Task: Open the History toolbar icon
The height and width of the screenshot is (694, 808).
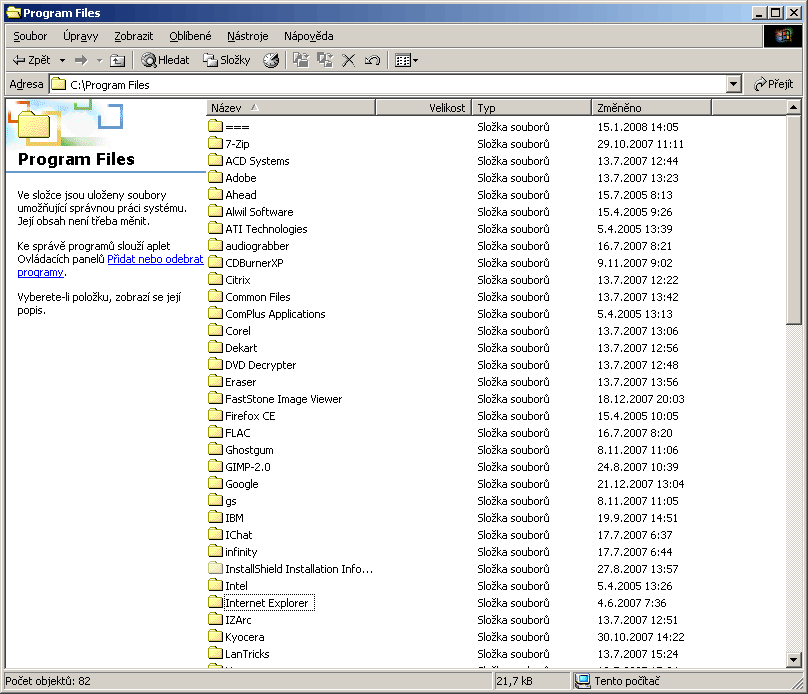Action: (x=271, y=60)
